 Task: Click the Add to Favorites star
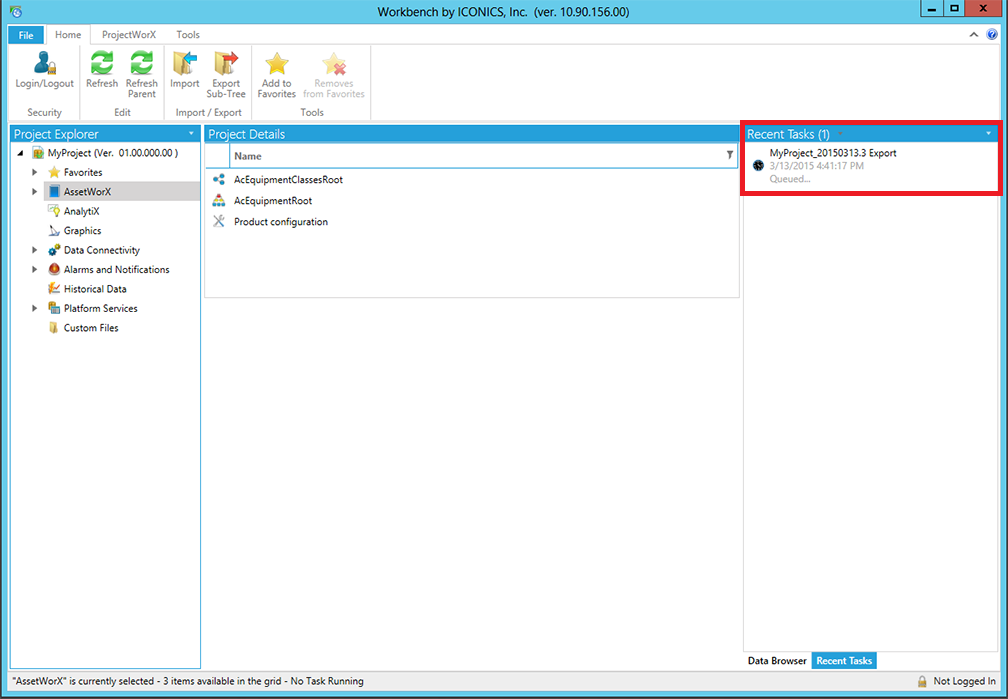276,64
